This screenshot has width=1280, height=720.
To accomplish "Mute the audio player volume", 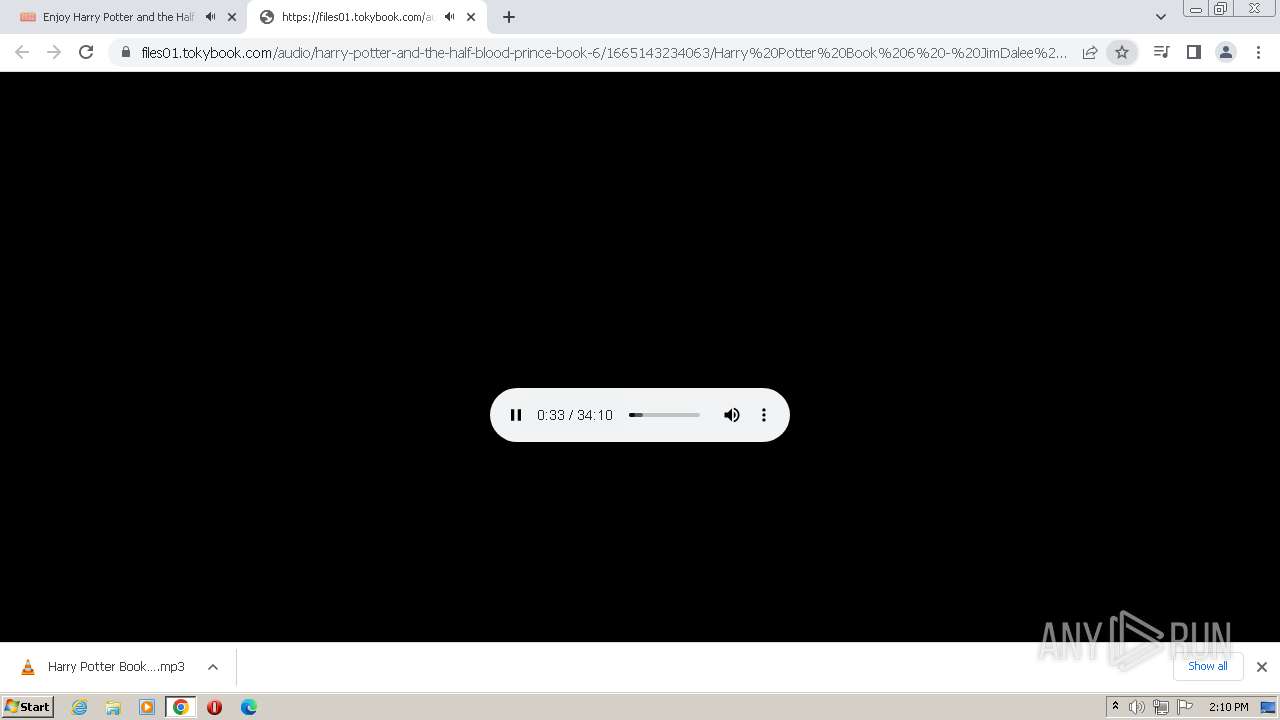I will [x=732, y=415].
